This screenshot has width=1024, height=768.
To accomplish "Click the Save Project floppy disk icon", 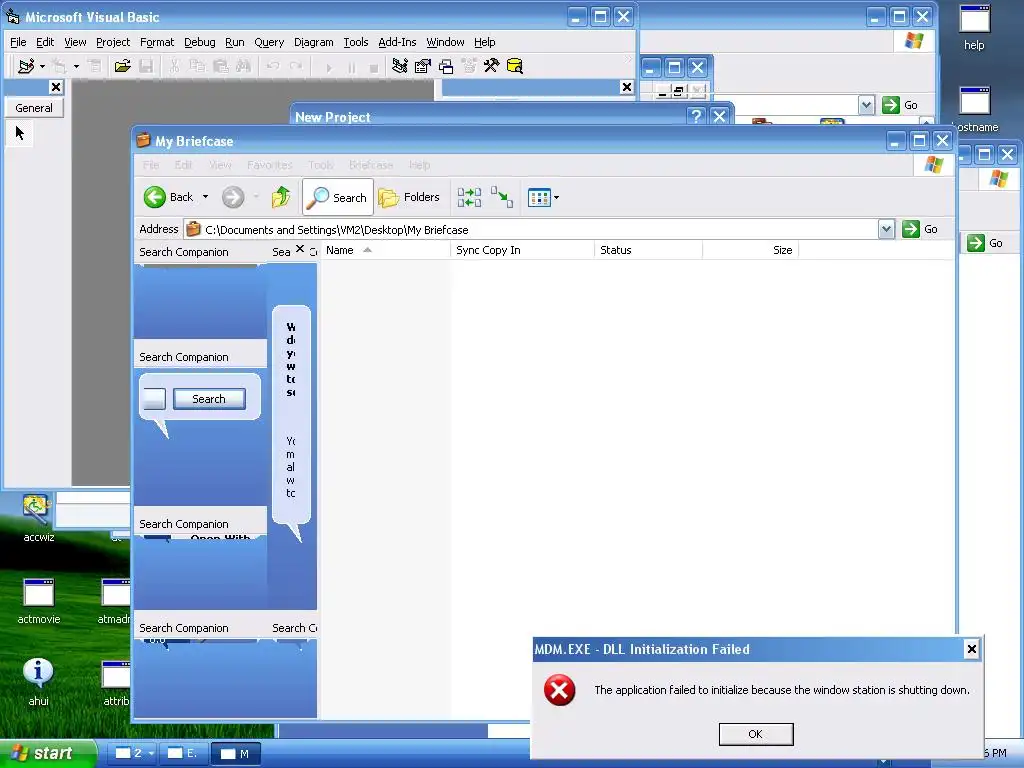I will (x=146, y=66).
